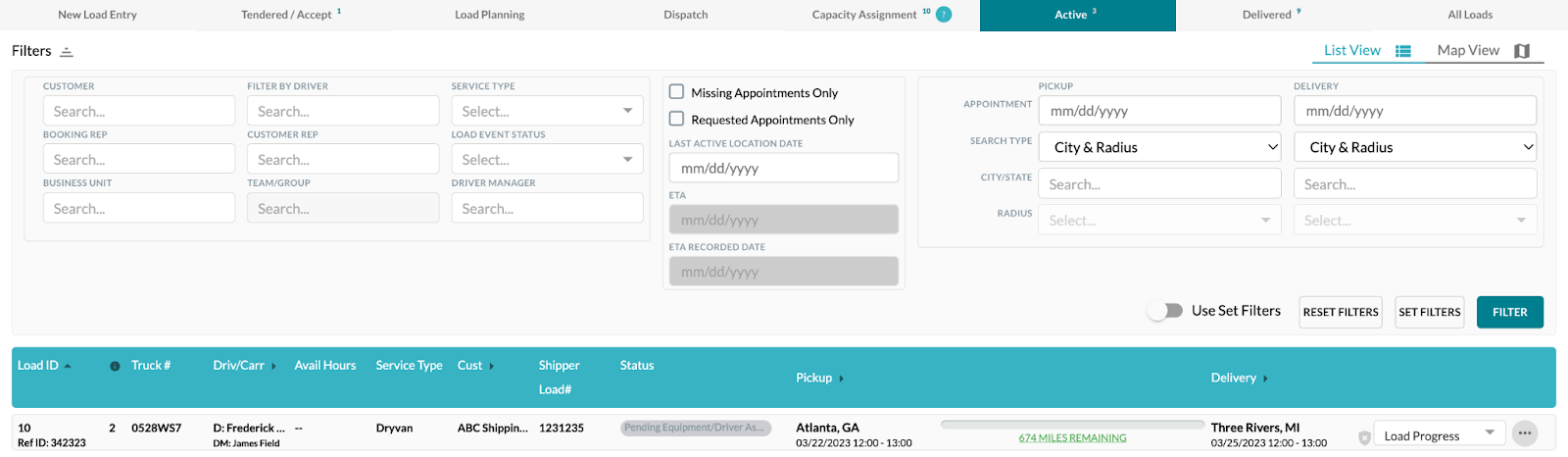Click the Map View map icon
The height and width of the screenshot is (457, 1568).
(1522, 51)
